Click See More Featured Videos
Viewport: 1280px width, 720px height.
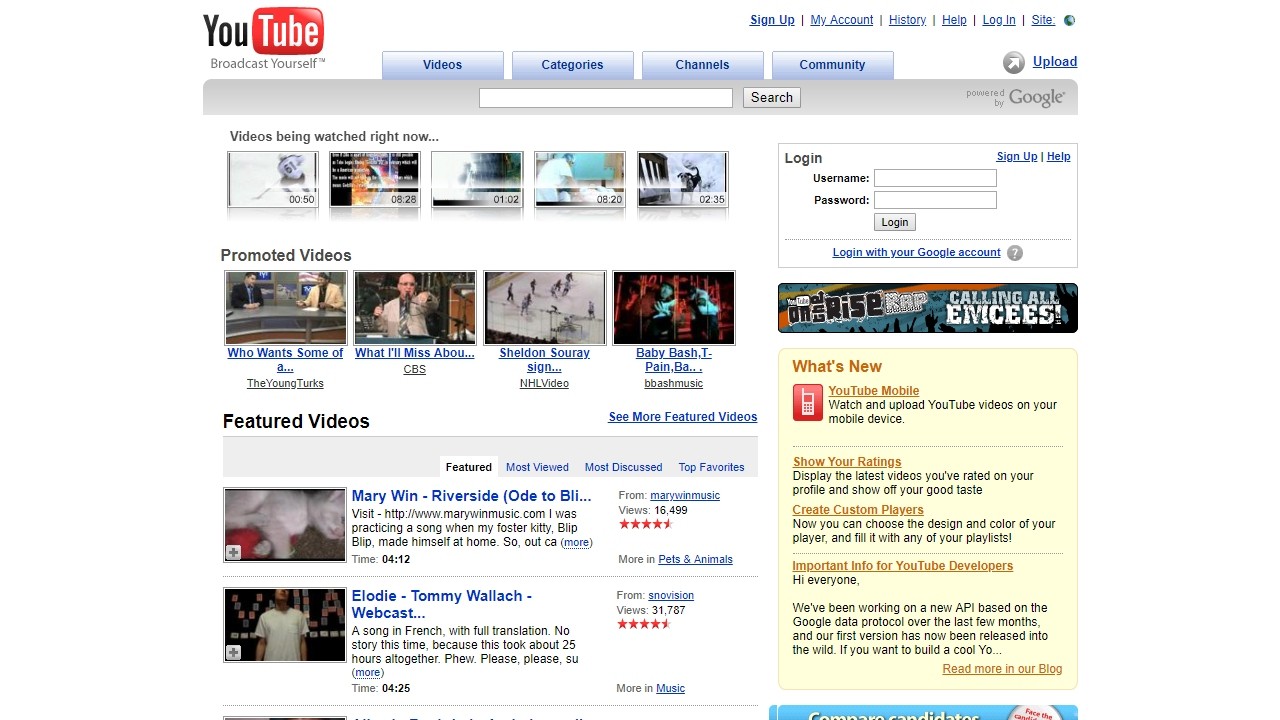click(x=683, y=417)
